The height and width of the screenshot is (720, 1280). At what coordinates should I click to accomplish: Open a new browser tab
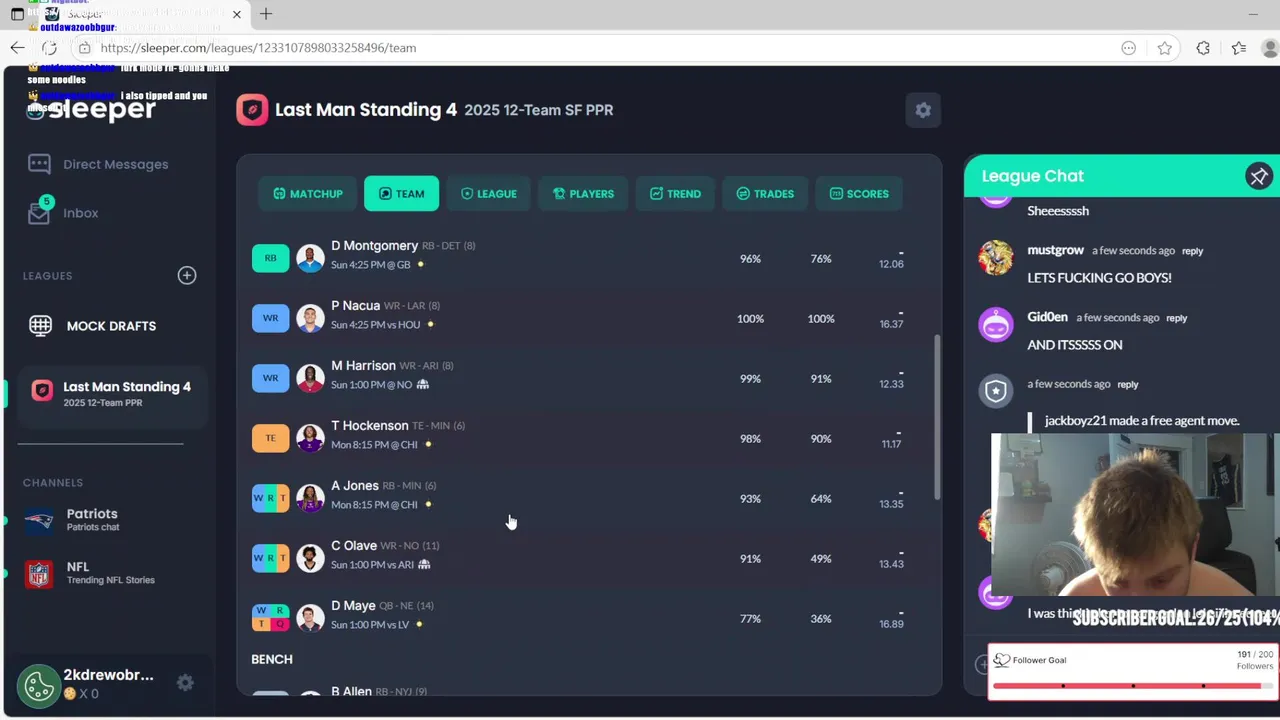[266, 14]
